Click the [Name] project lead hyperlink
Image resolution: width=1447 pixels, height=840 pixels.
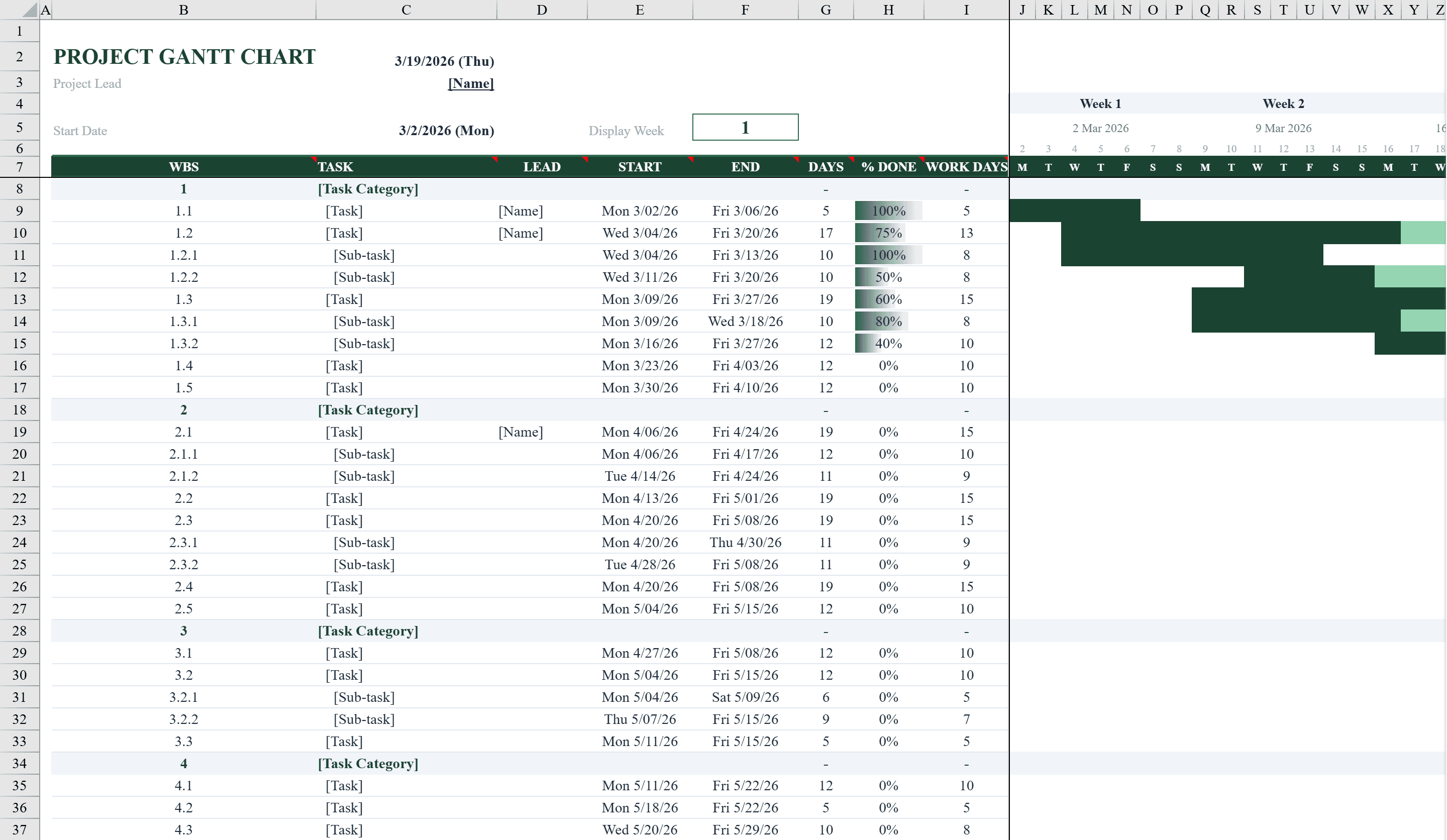(471, 83)
